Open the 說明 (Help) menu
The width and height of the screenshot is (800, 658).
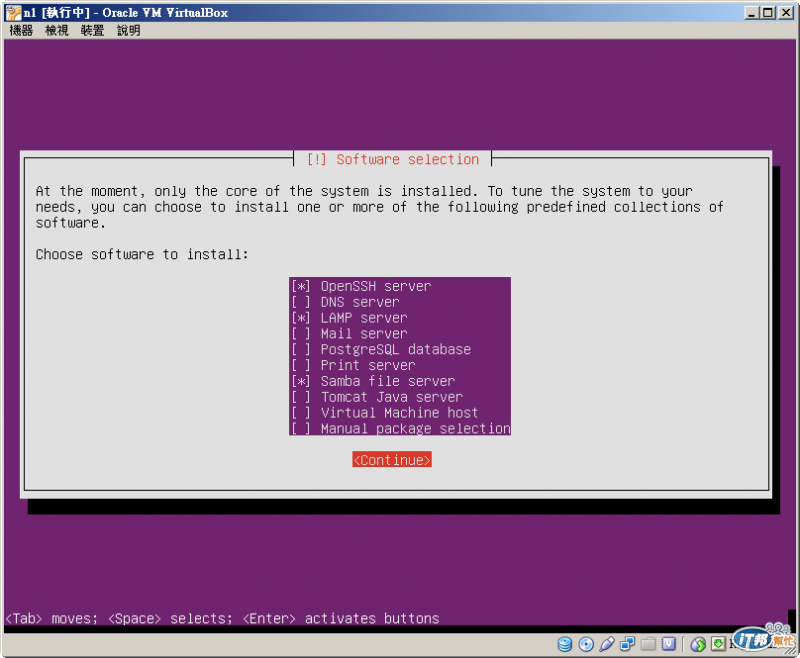click(x=129, y=31)
